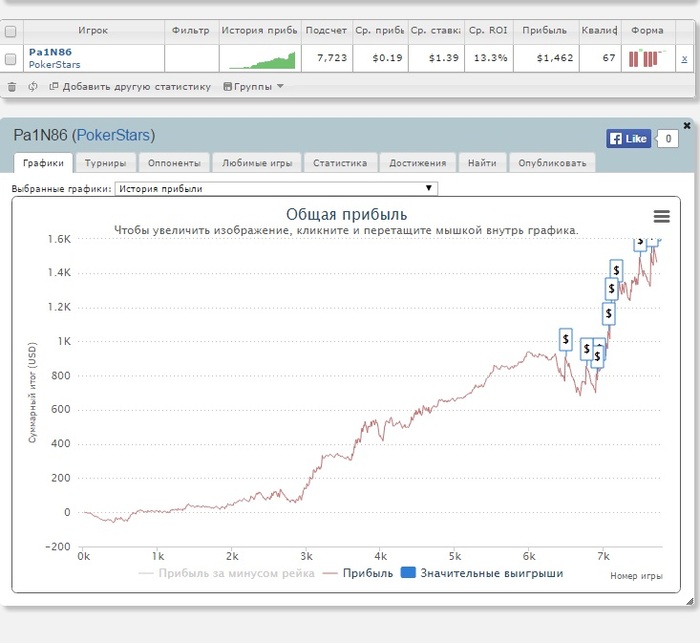Open the Группы dropdown
The height and width of the screenshot is (643, 700).
coord(253,87)
